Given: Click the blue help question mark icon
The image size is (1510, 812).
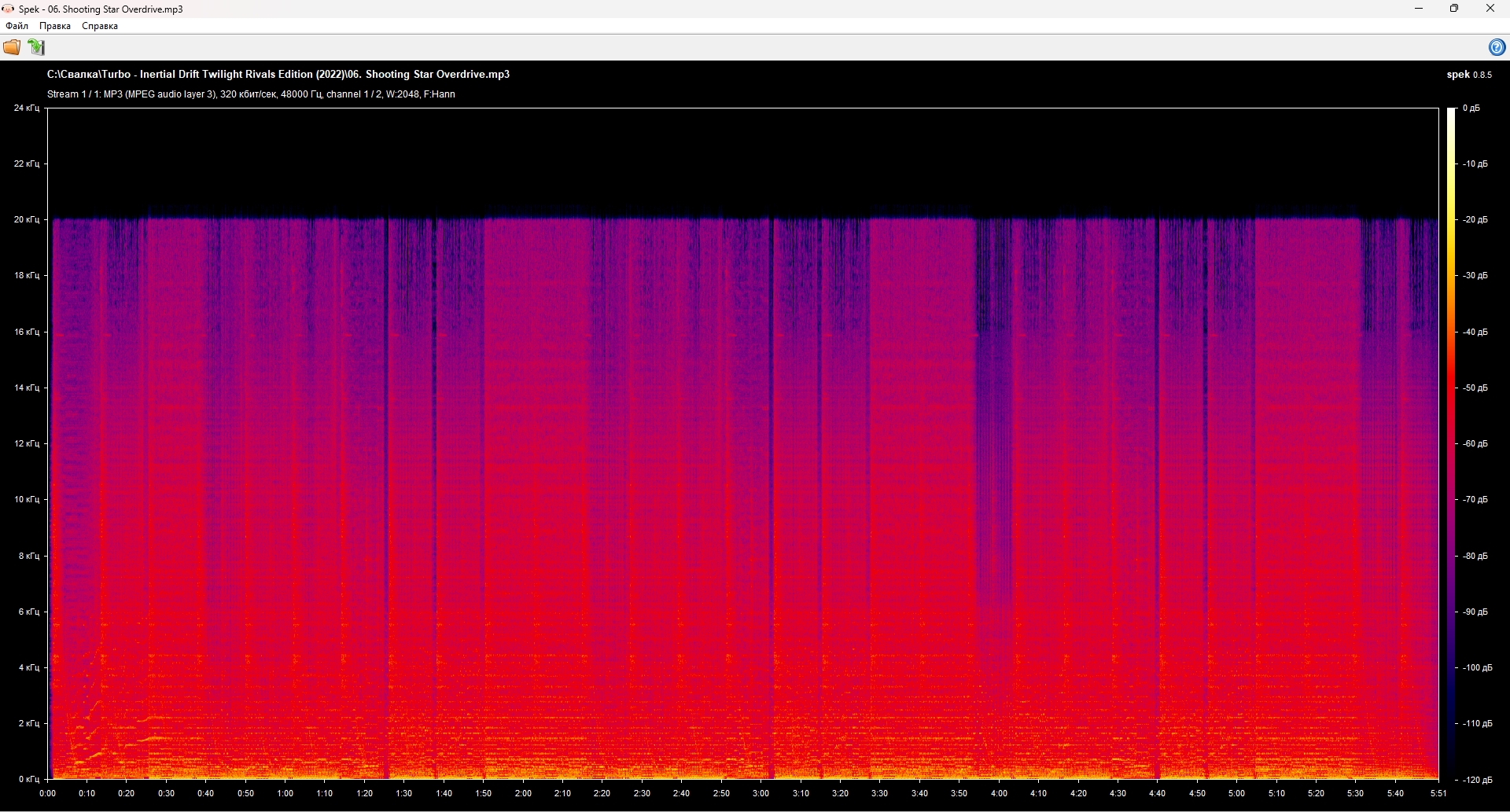Looking at the screenshot, I should (x=1497, y=47).
